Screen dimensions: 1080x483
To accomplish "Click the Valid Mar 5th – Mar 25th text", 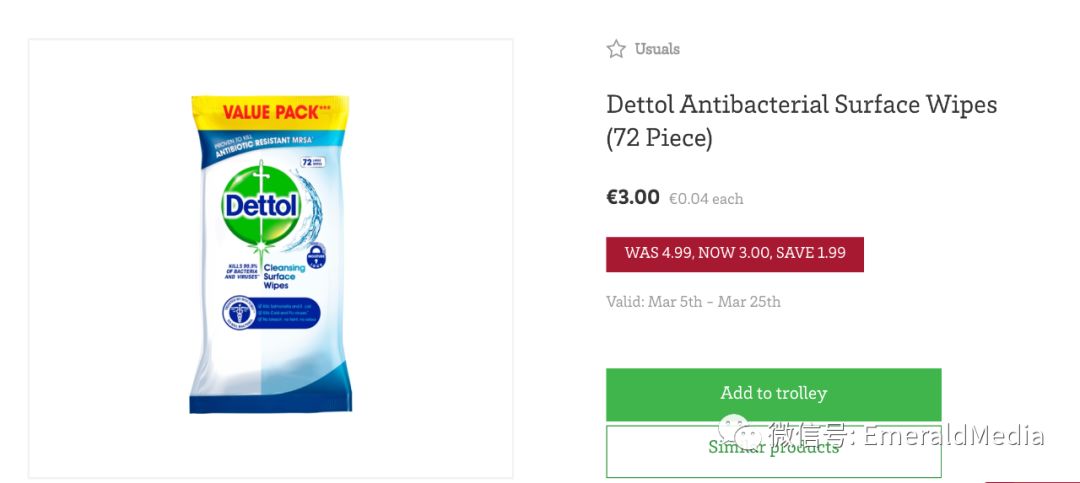I will [x=693, y=302].
